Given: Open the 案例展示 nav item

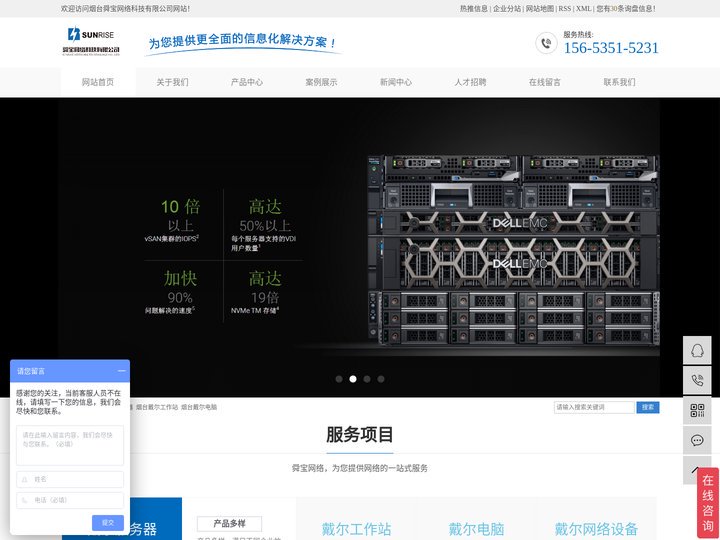Looking at the screenshot, I should (321, 82).
